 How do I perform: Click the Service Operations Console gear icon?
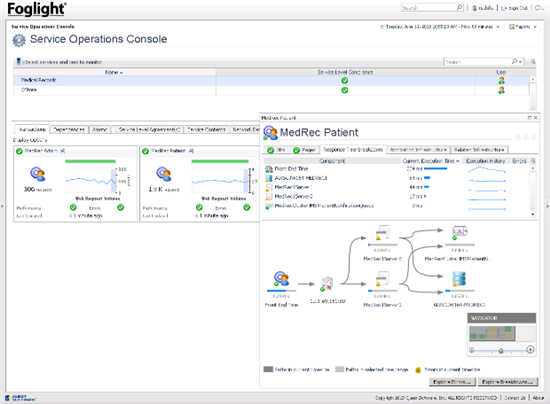pyautogui.click(x=19, y=40)
